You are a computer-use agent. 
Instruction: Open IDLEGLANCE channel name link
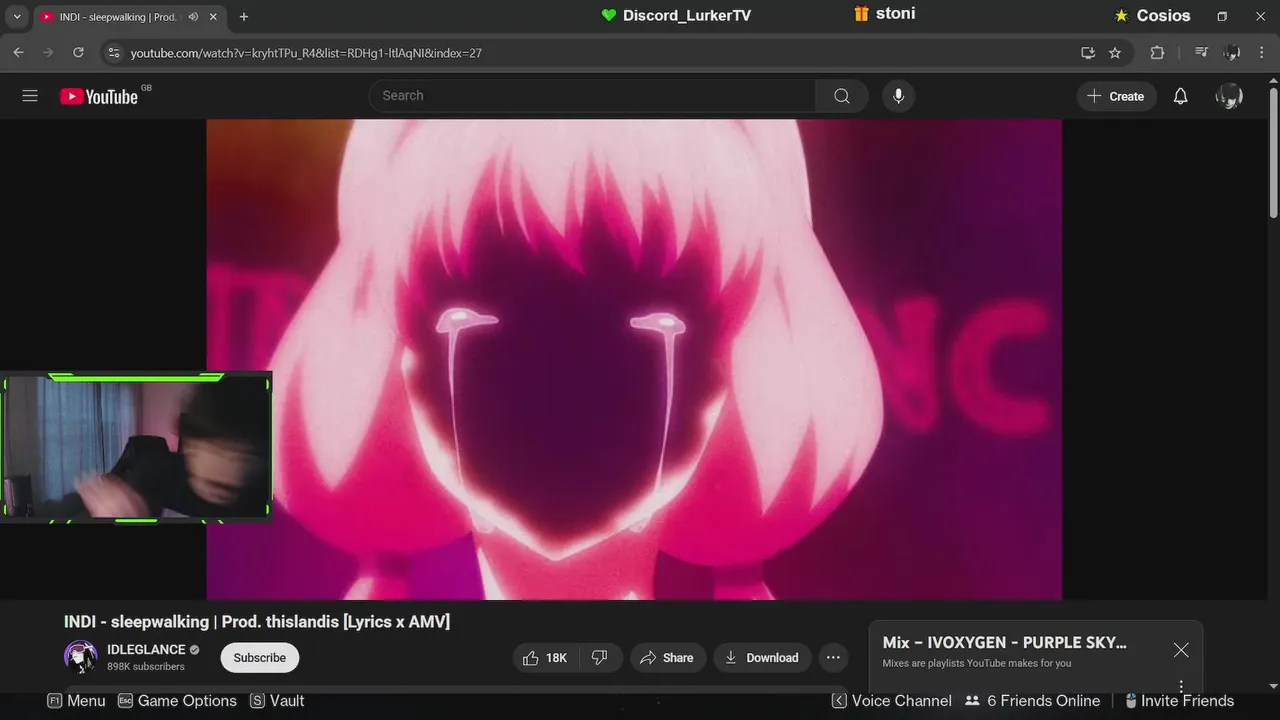coord(146,650)
